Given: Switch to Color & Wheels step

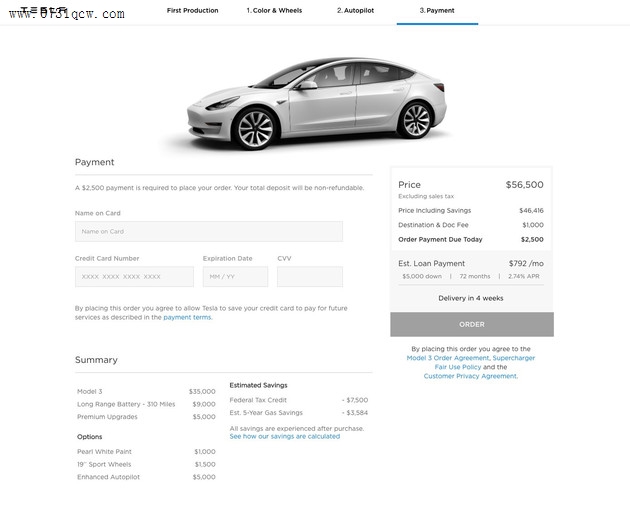Looking at the screenshot, I should tap(274, 10).
